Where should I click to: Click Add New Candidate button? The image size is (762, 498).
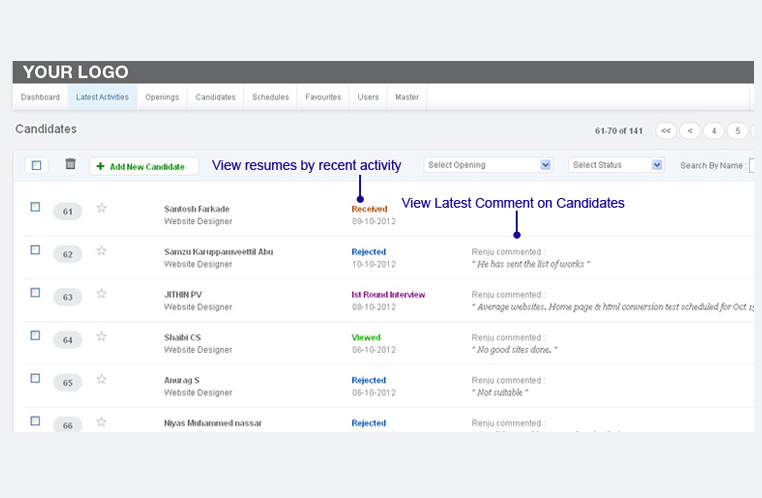pyautogui.click(x=144, y=166)
